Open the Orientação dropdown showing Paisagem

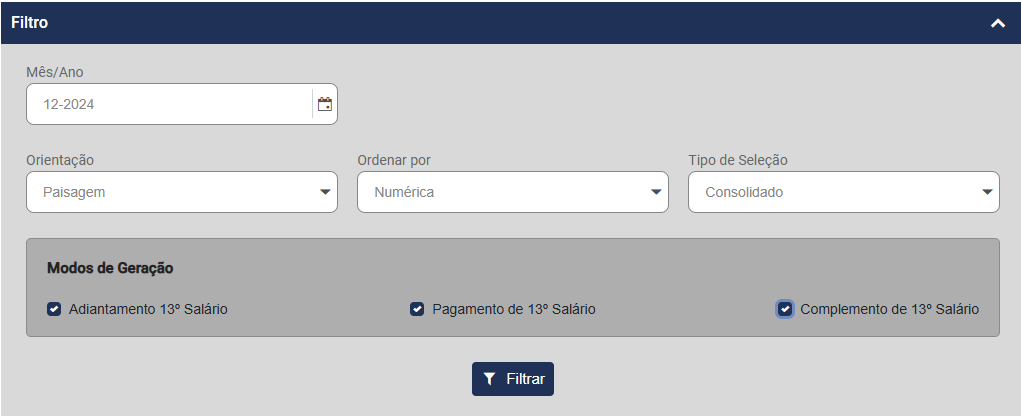click(x=170, y=192)
